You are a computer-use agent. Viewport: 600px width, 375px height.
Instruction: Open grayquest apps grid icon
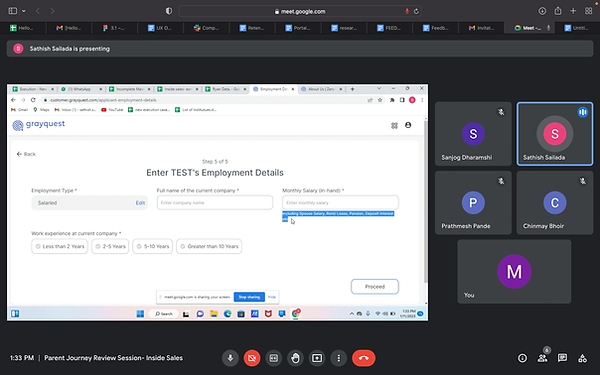tap(395, 126)
